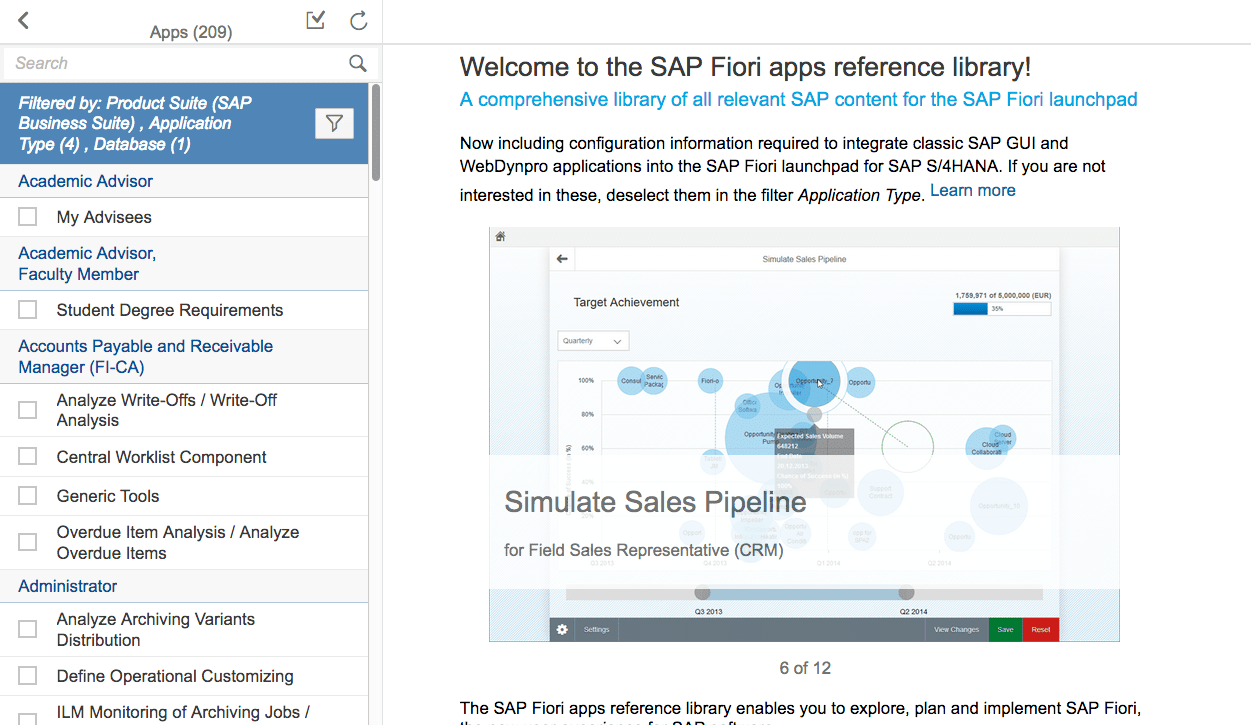Click the back arrow beside Simulate Sales Pipeline title
The height and width of the screenshot is (725, 1251).
(x=562, y=259)
